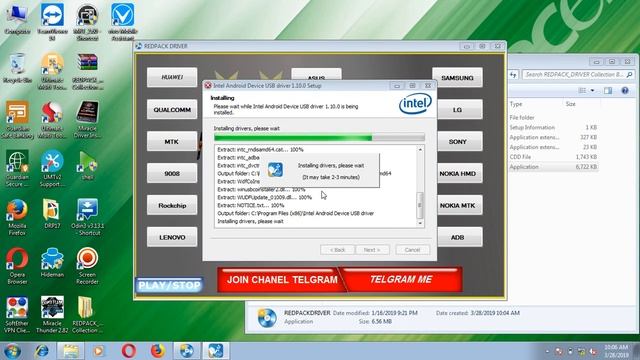
Task: Click the Explorer search field
Action: (578, 74)
